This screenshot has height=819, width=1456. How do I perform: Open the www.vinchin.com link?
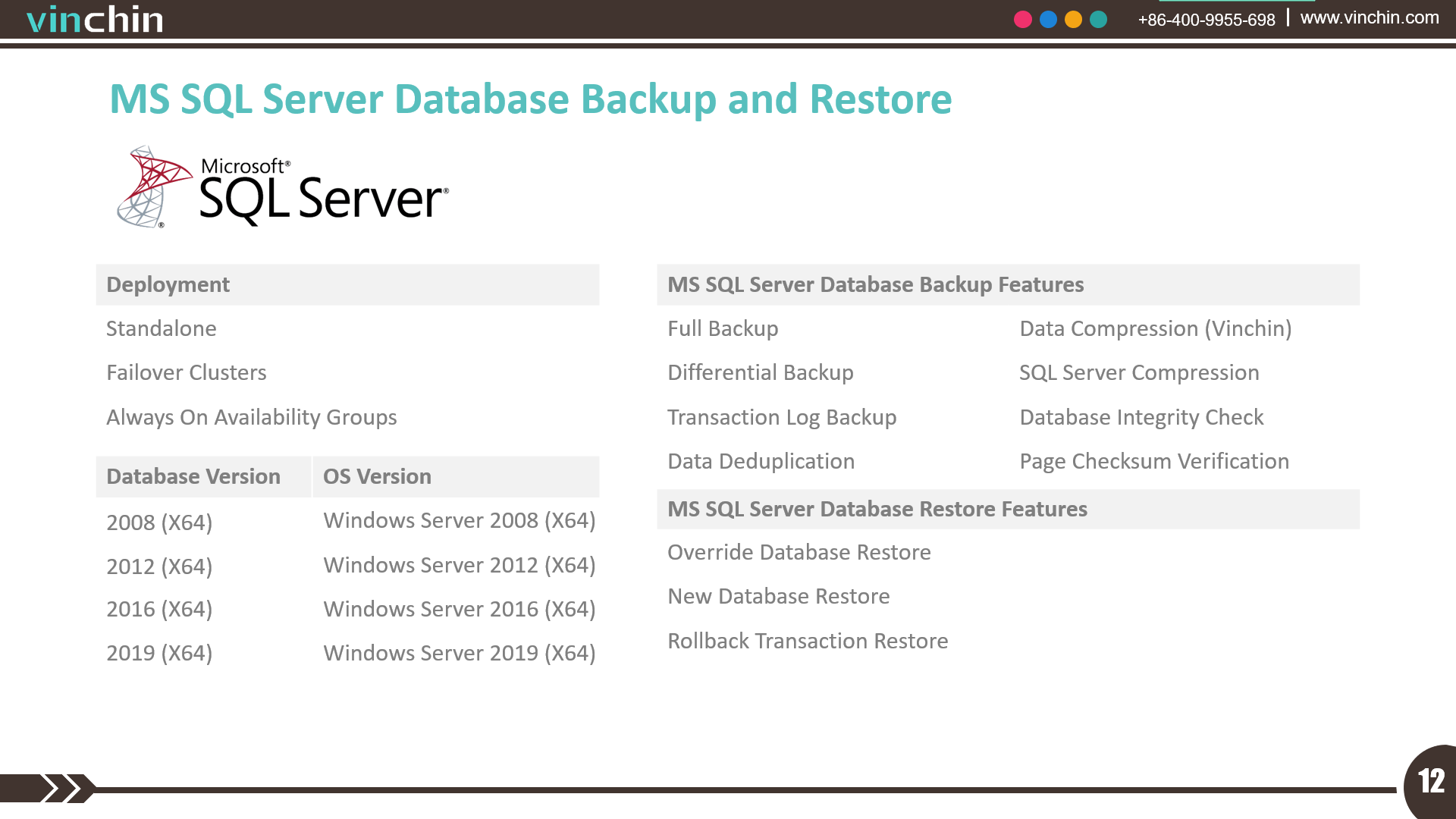[1370, 17]
